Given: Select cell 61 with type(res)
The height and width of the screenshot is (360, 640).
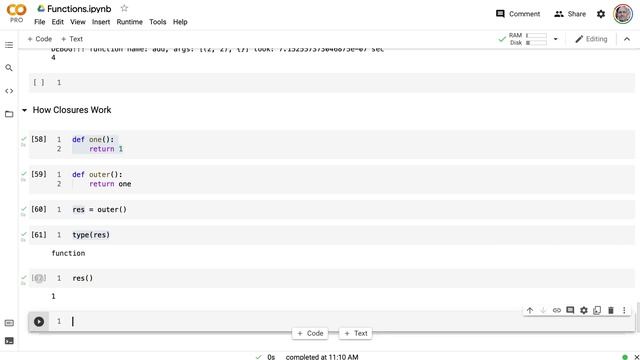Looking at the screenshot, I should (331, 235).
